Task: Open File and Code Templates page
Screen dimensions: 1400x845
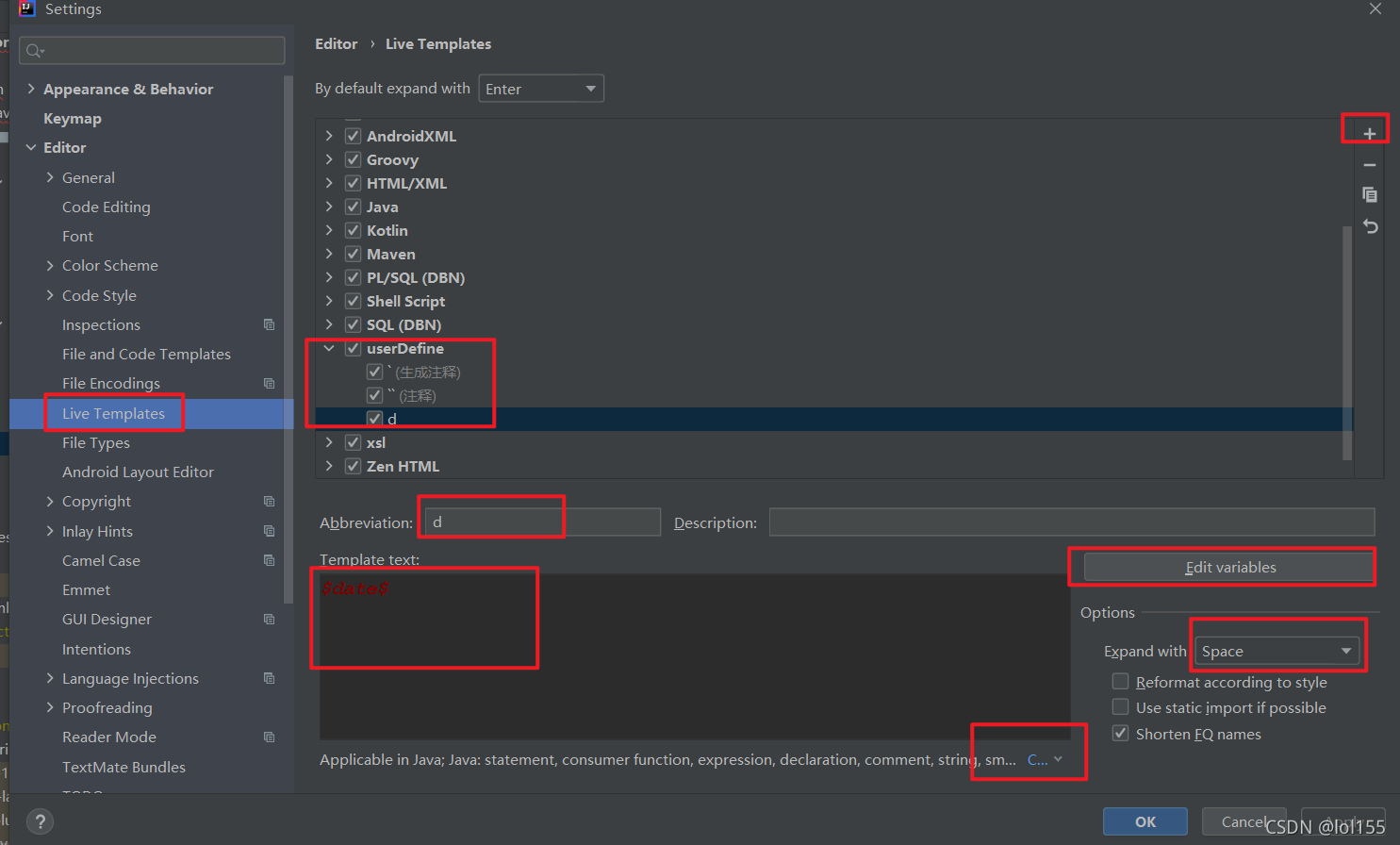Action: pos(146,354)
